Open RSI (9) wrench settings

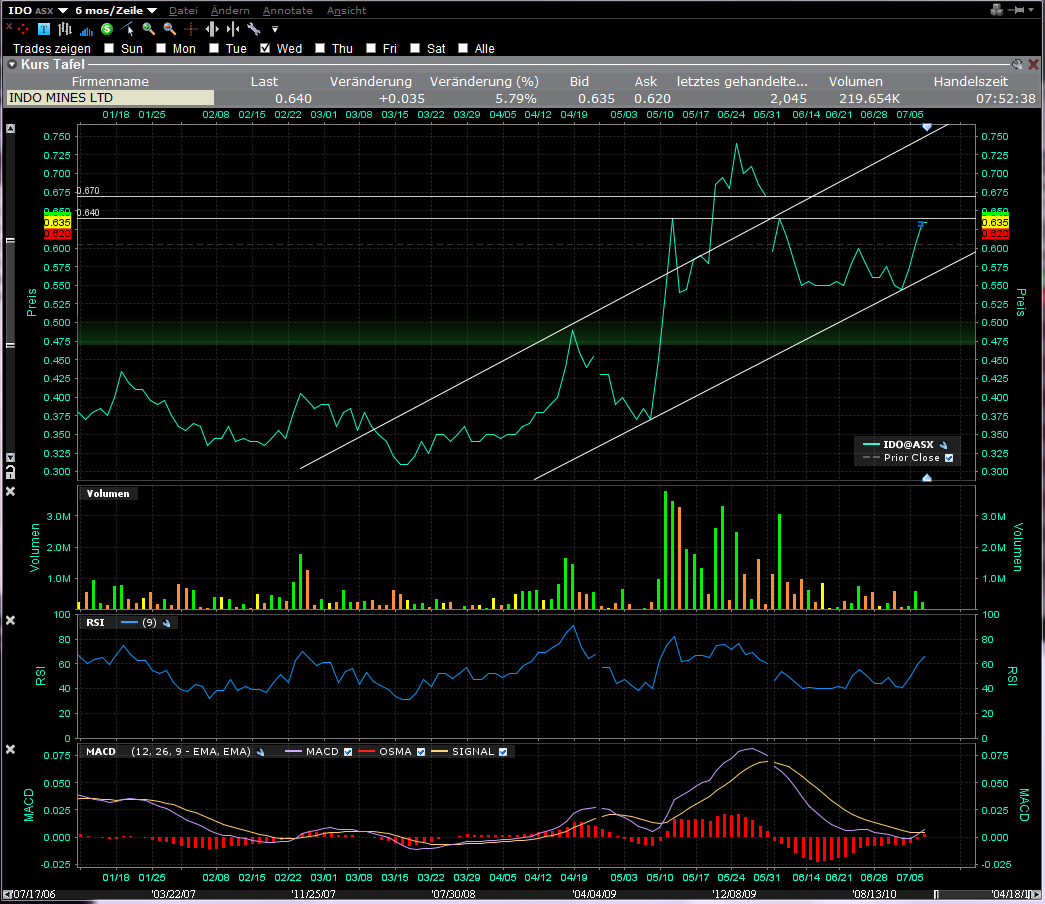coord(167,623)
